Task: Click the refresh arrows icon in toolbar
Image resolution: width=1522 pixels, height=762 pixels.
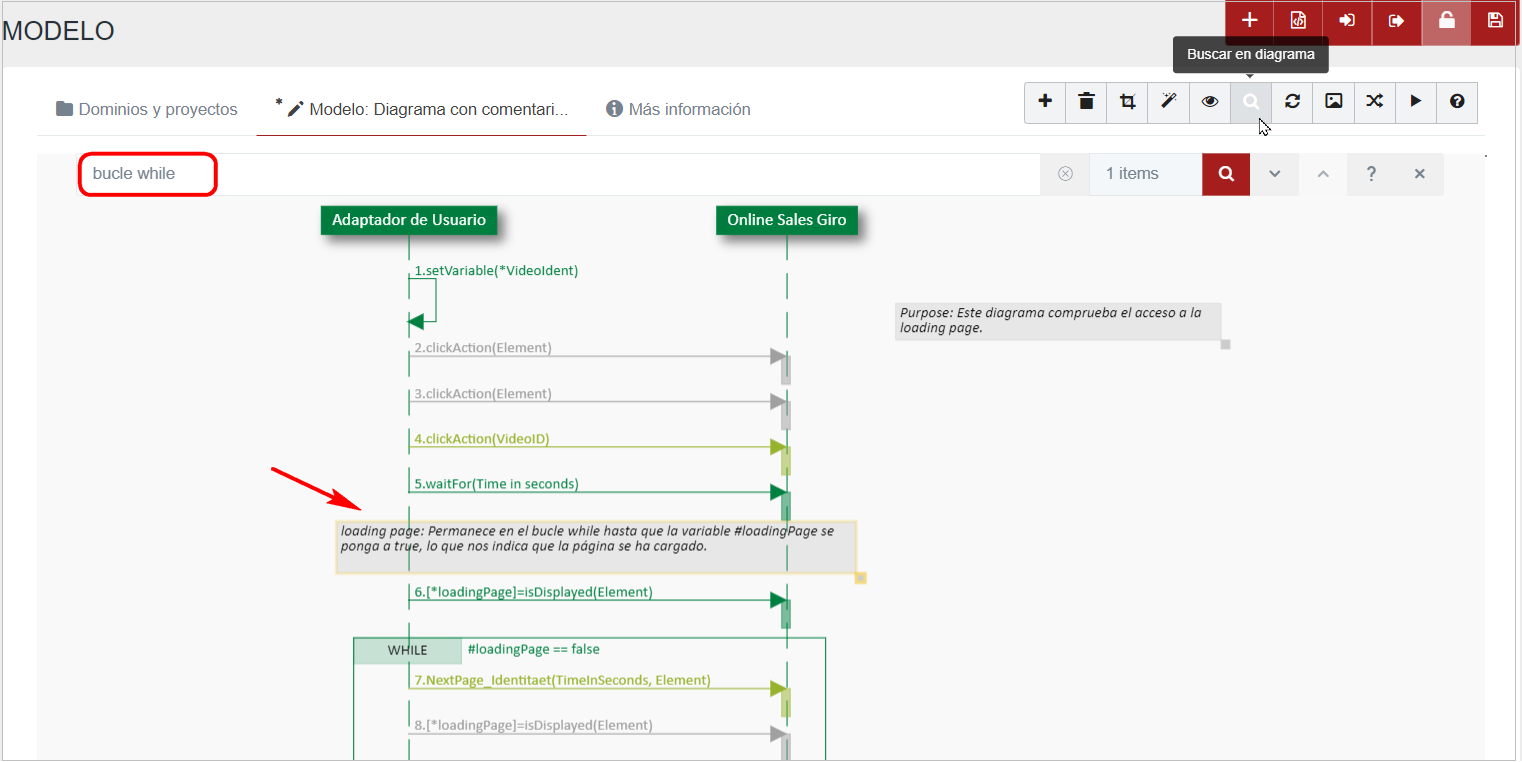Action: point(1292,101)
